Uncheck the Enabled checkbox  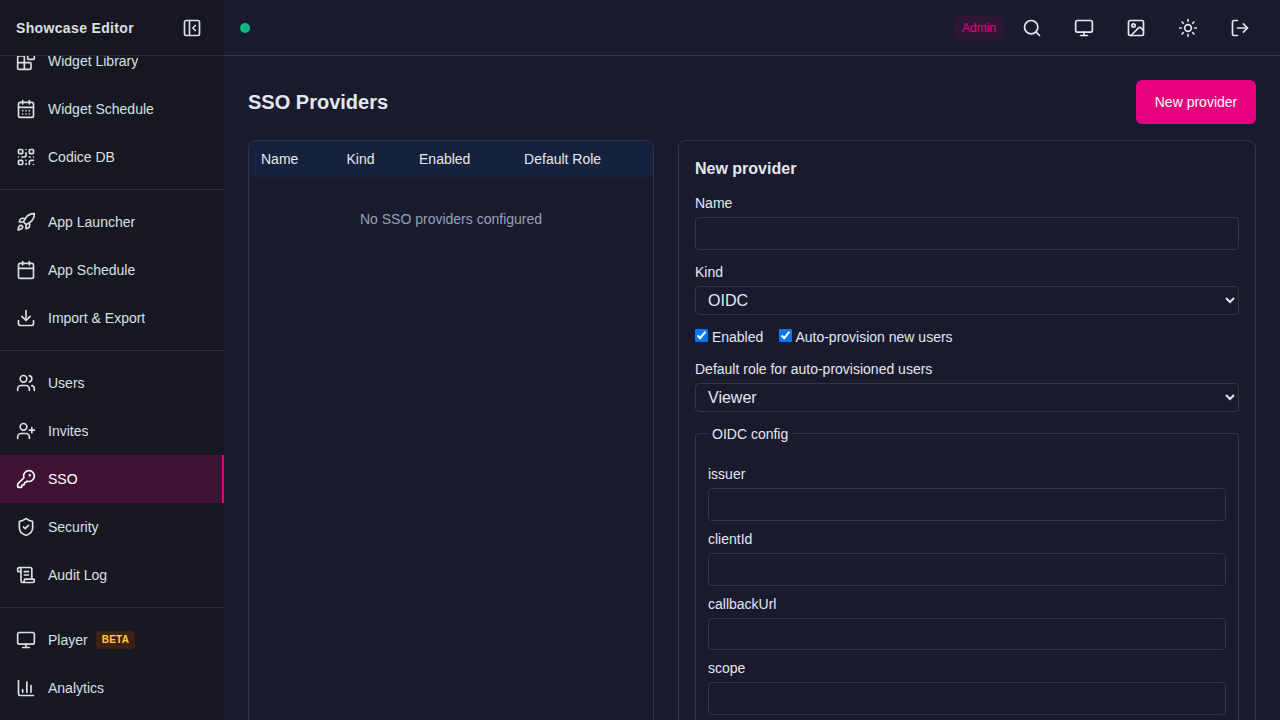[x=702, y=336]
